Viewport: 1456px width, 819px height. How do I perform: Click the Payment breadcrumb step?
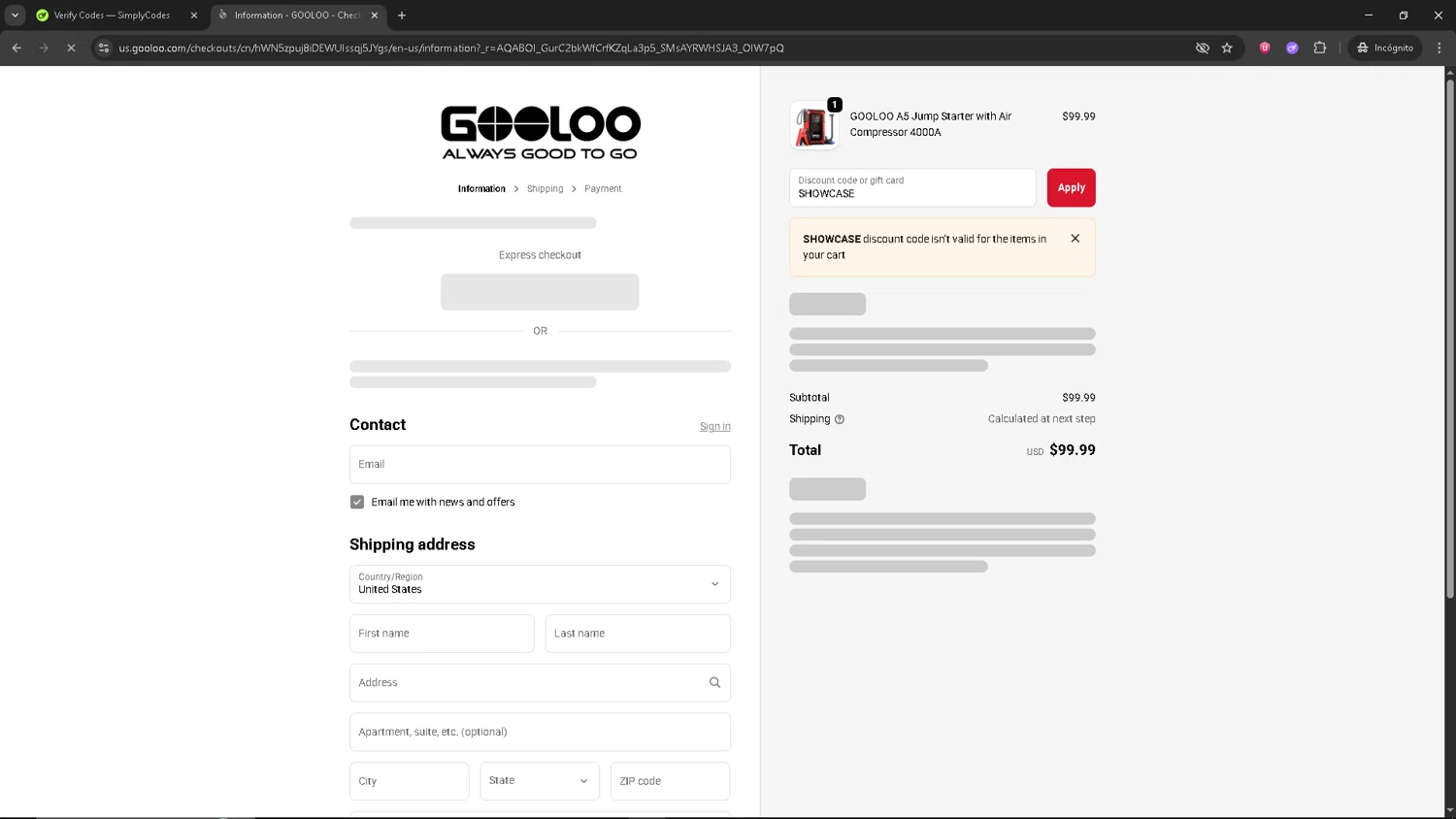(x=603, y=189)
